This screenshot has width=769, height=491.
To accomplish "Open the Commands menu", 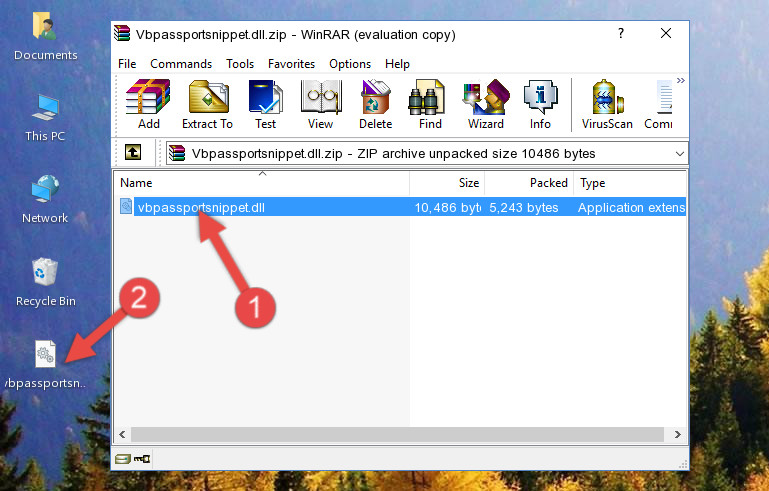I will (x=181, y=64).
